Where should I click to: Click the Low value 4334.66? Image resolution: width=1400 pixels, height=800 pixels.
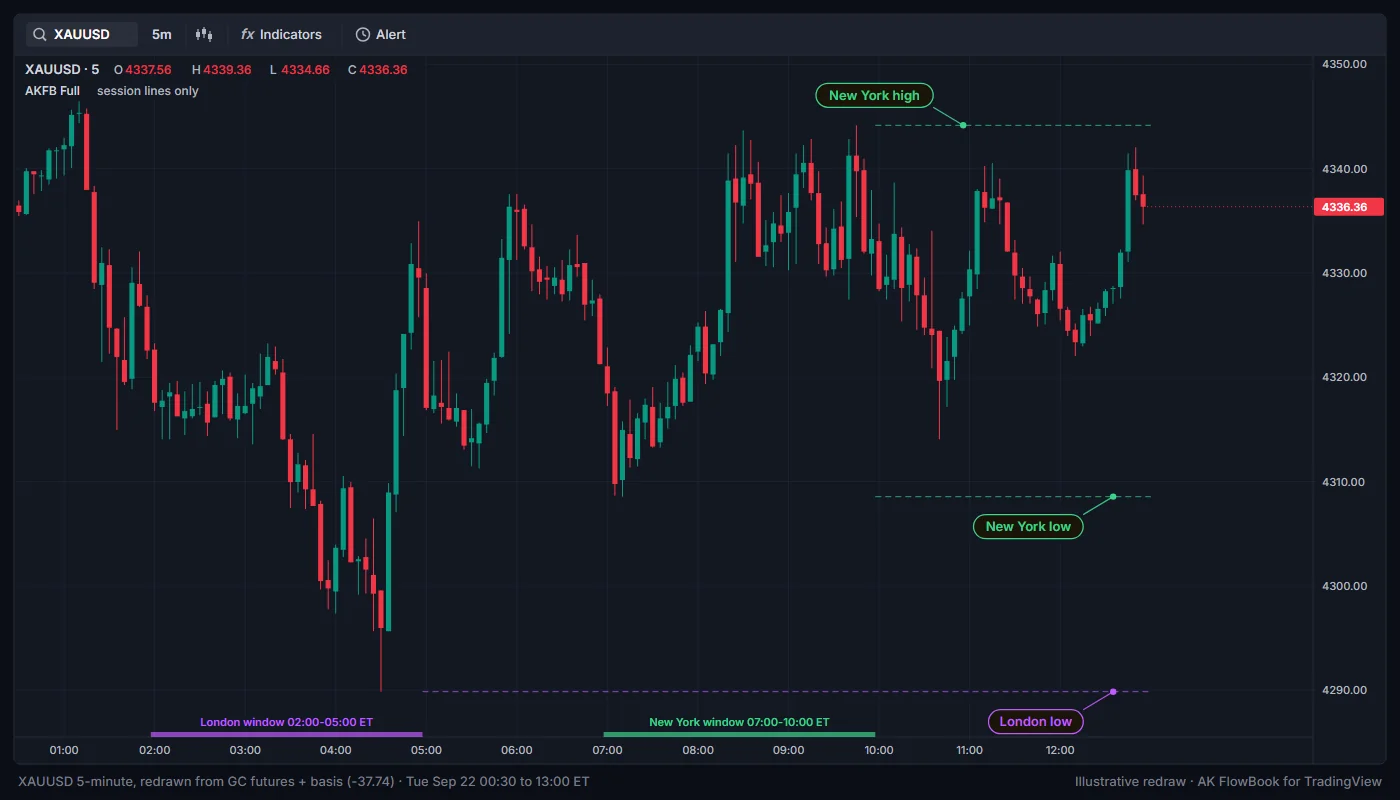[306, 70]
